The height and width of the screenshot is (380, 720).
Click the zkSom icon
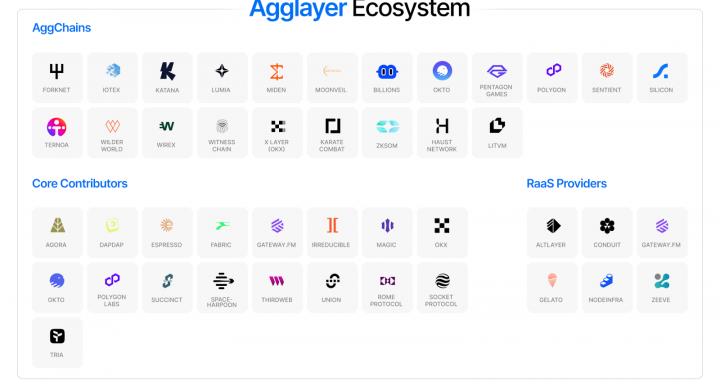pos(387,127)
